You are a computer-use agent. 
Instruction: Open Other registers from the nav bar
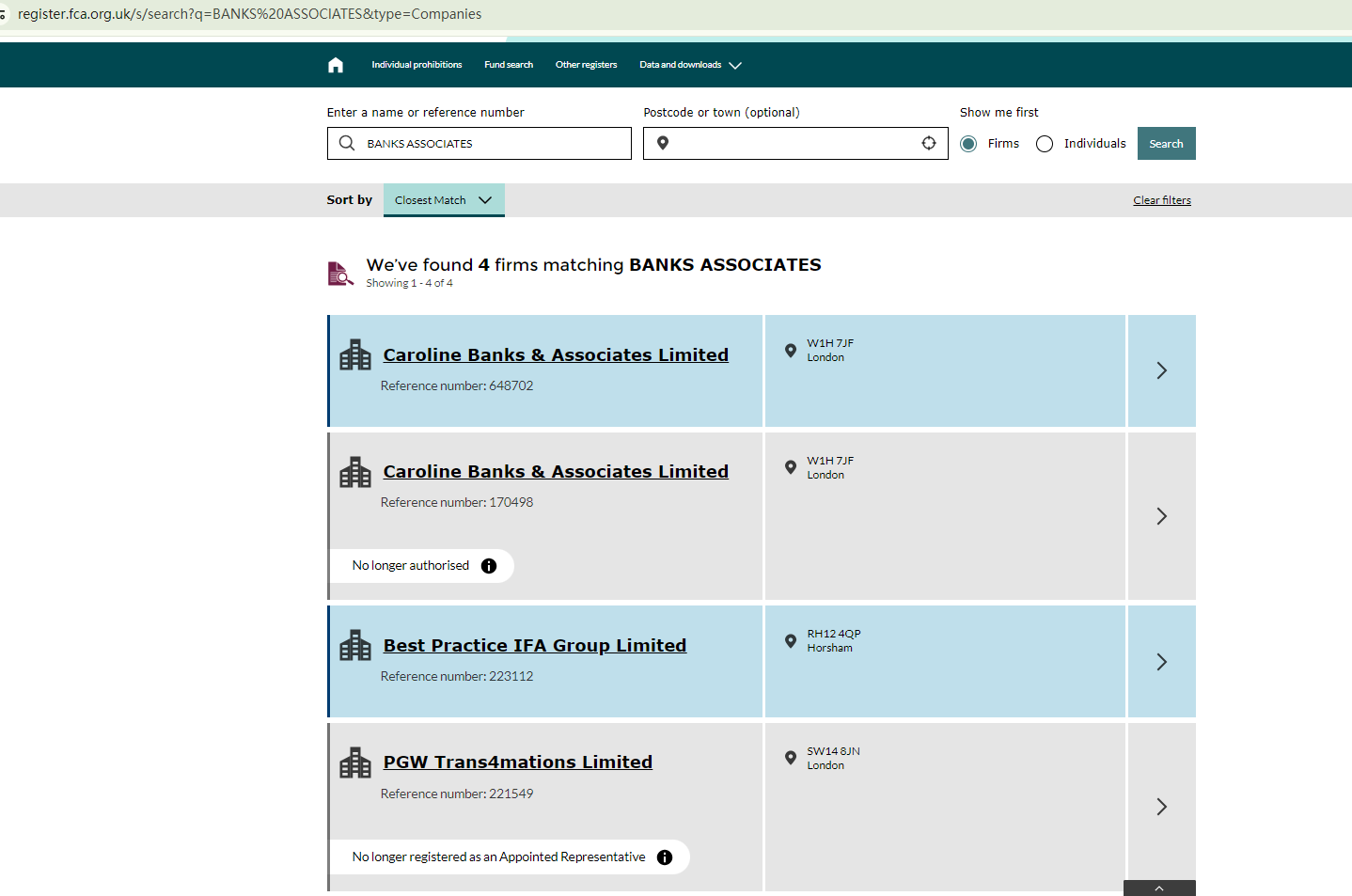click(x=586, y=65)
